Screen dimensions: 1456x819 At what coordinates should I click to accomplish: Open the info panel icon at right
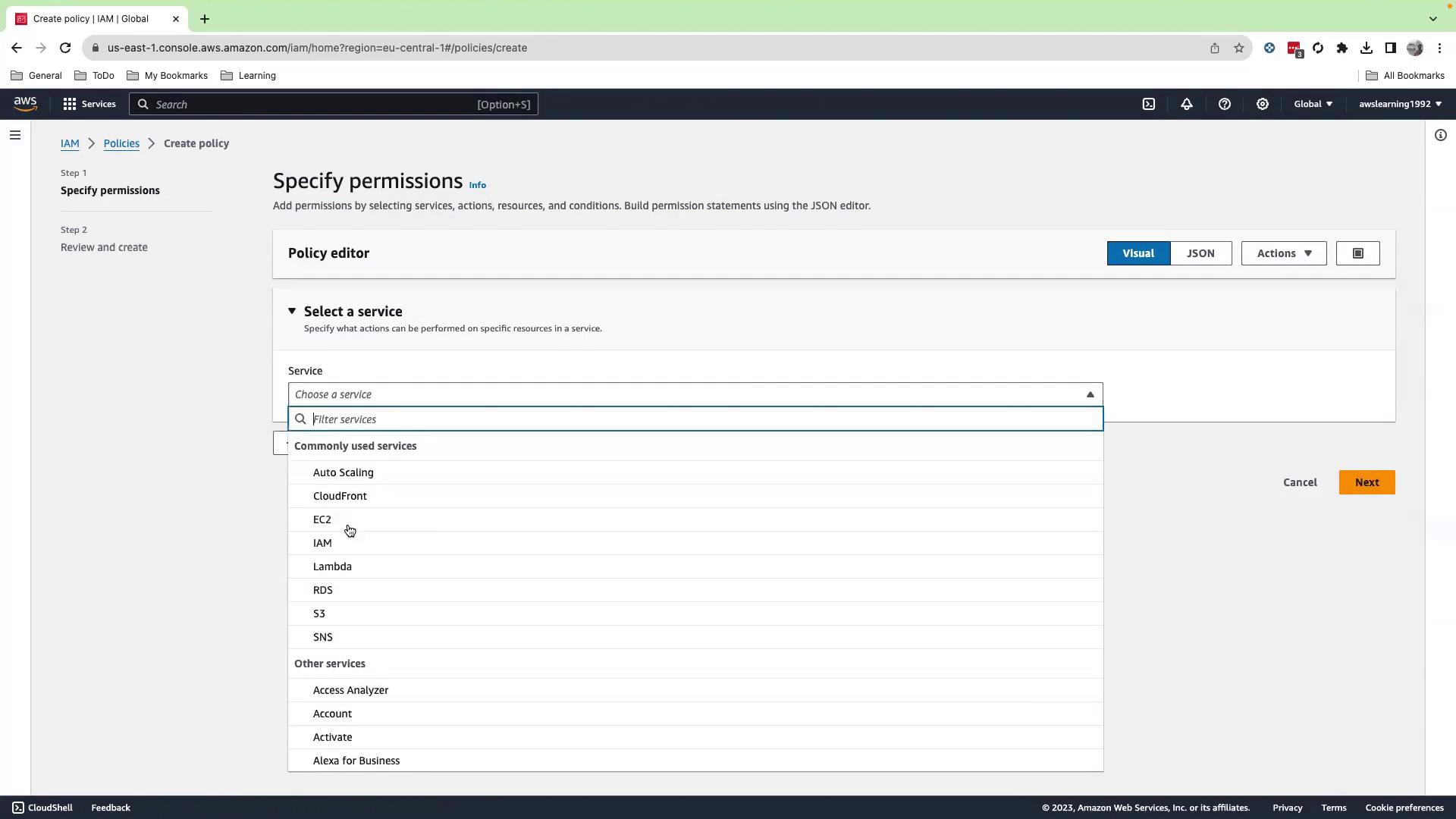pyautogui.click(x=1440, y=136)
